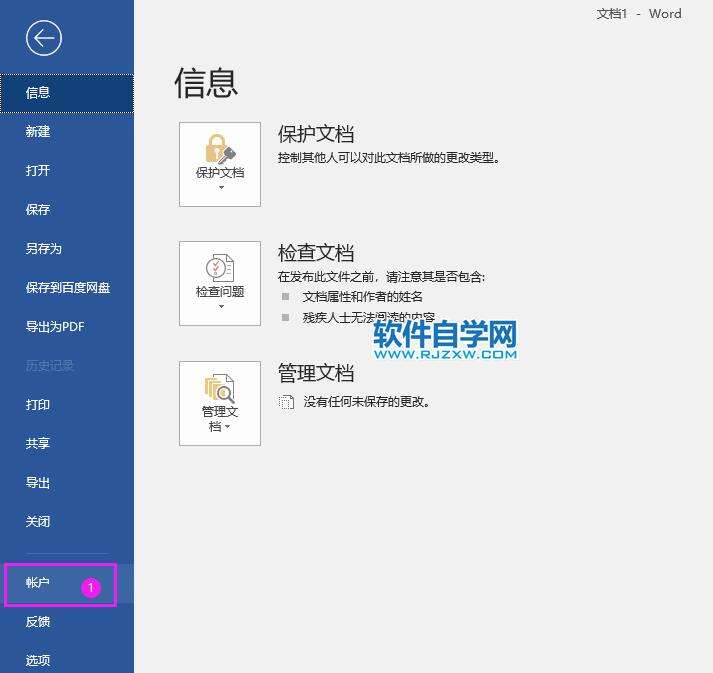The height and width of the screenshot is (673, 713).
Task: Click the 保护文档 heading text
Action: click(x=316, y=134)
